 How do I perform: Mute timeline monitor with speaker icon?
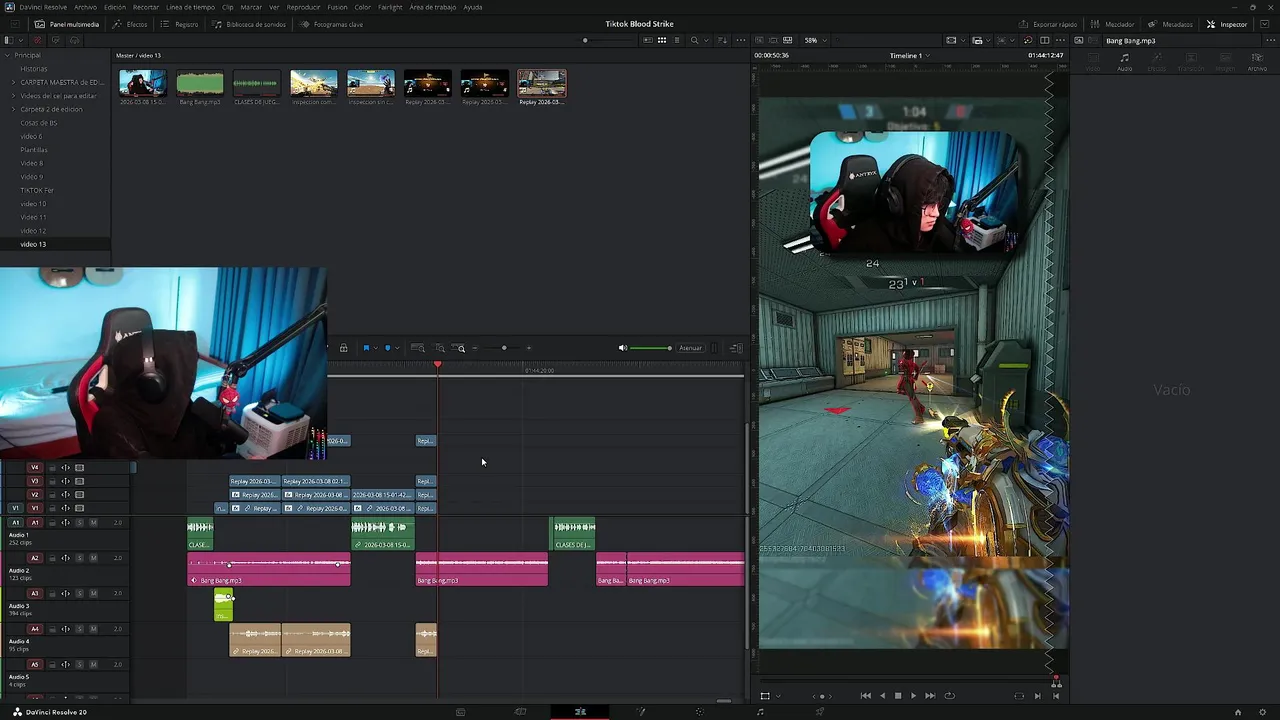tap(622, 348)
